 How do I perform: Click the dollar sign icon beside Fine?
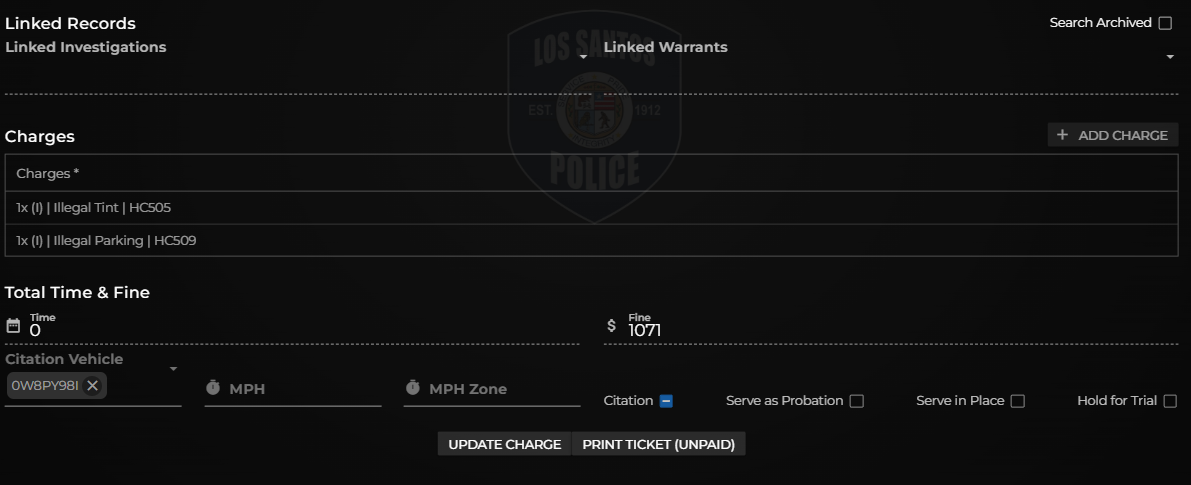(x=611, y=326)
